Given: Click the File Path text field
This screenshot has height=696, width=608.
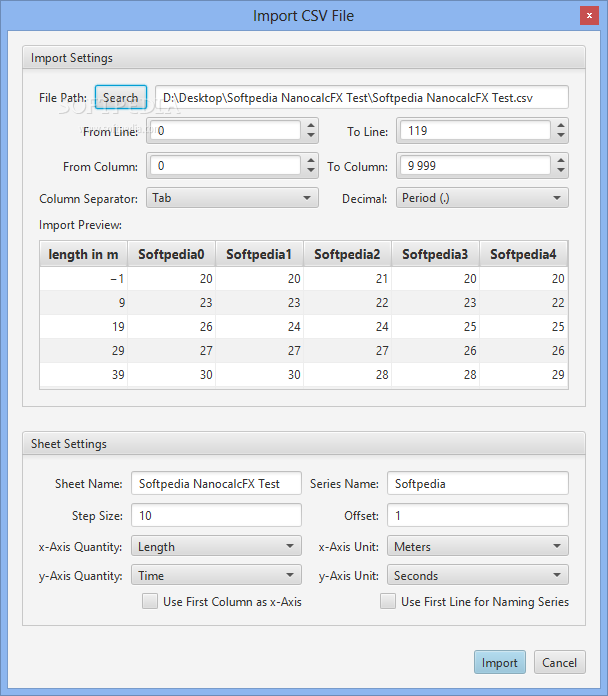Looking at the screenshot, I should click(x=362, y=97).
